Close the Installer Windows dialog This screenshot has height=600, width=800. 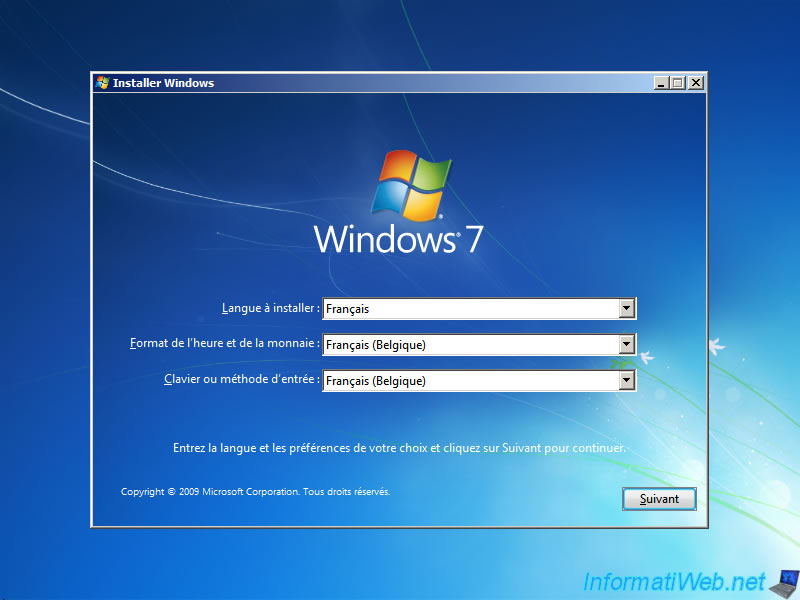[x=696, y=83]
